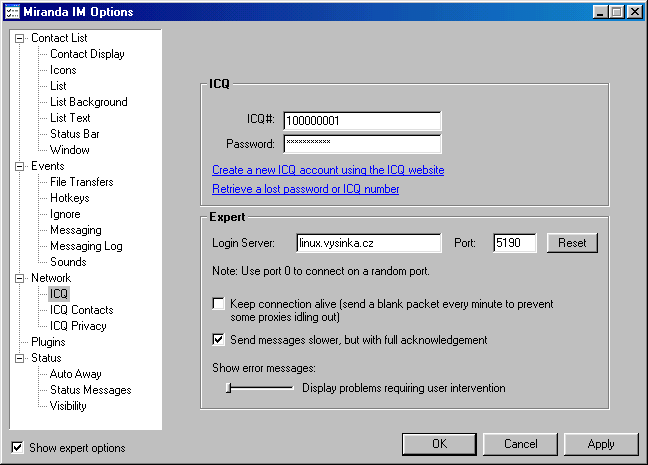Viewport: 648px width, 465px height.
Task: Focus the Password field
Action: (362, 144)
